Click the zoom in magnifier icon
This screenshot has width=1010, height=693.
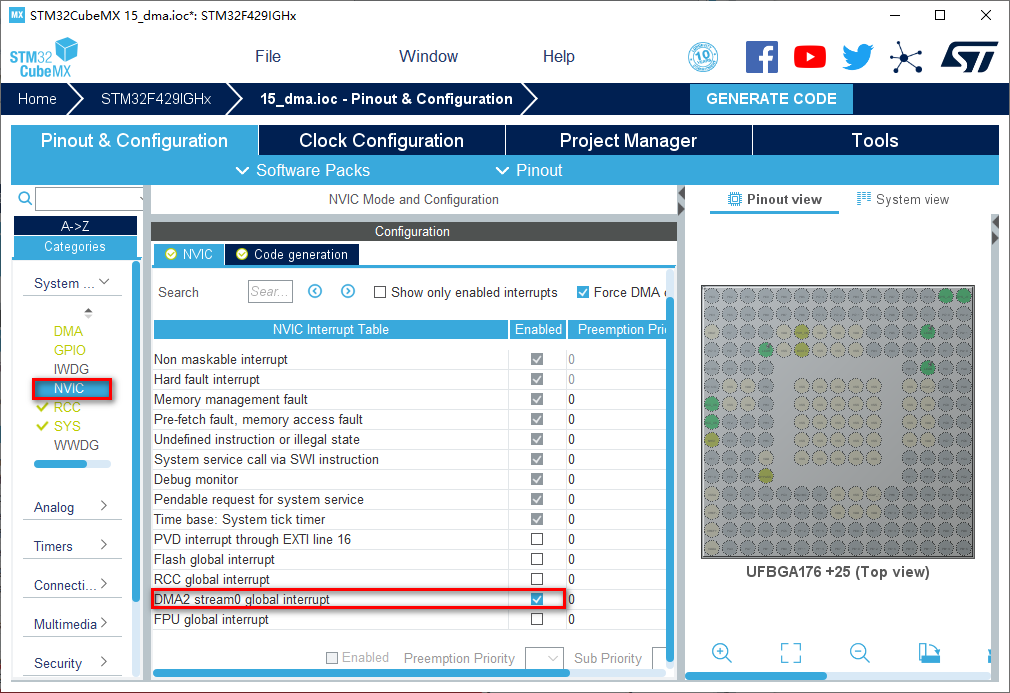click(722, 653)
